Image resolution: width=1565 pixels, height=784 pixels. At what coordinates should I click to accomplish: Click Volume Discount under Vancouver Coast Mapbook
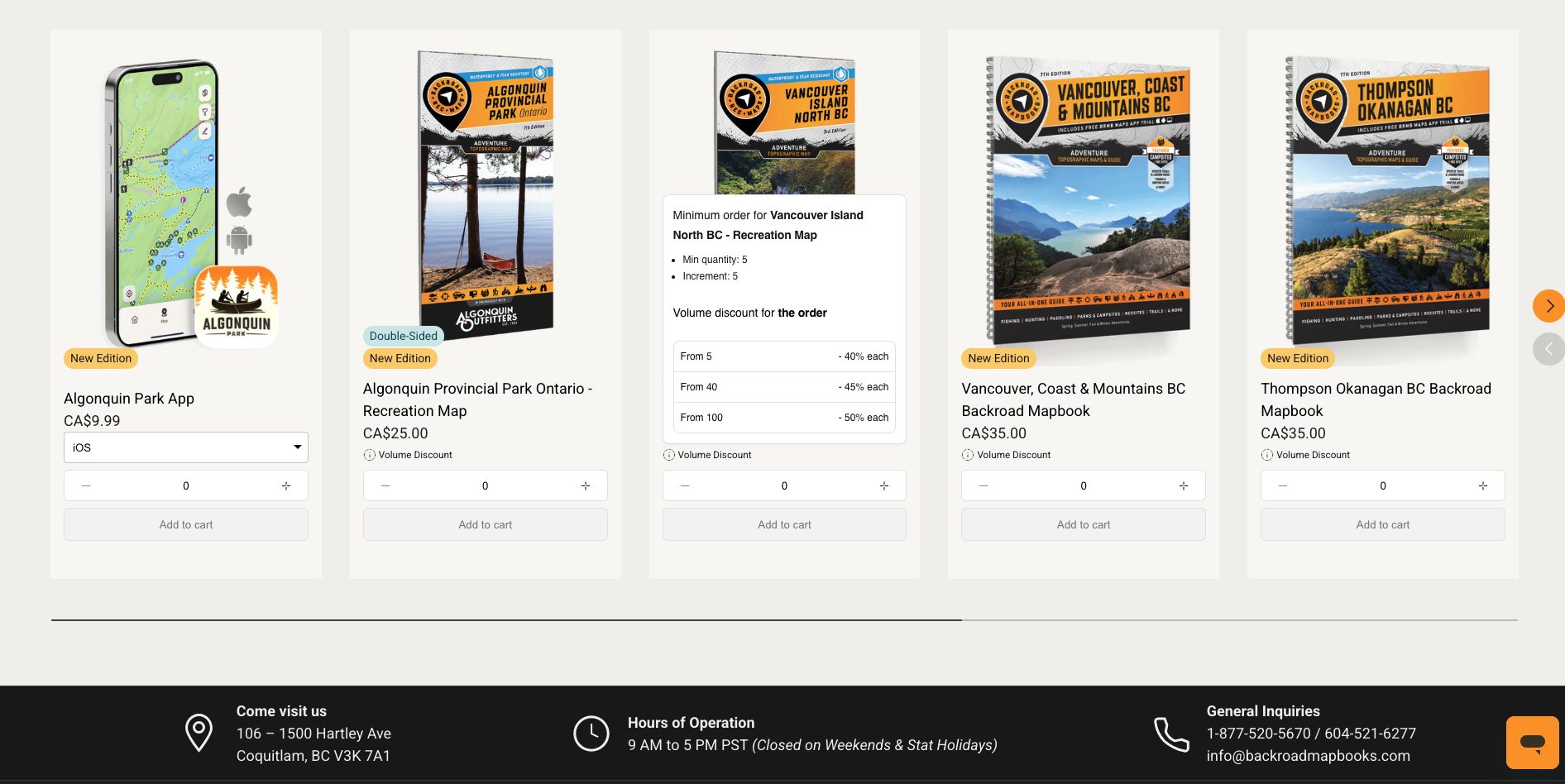(1014, 455)
